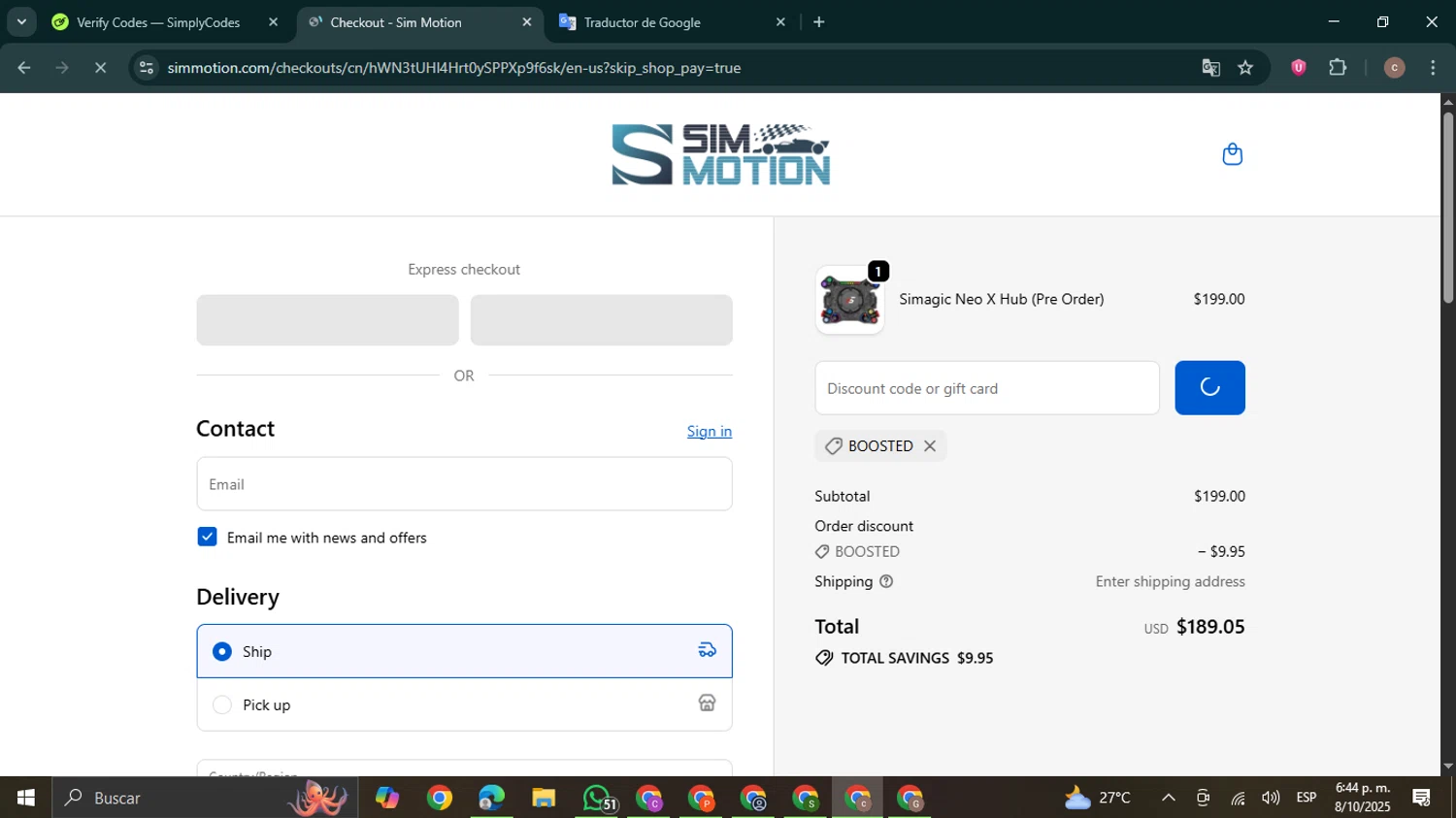Close the Traductor de Google tab

pos(780,22)
